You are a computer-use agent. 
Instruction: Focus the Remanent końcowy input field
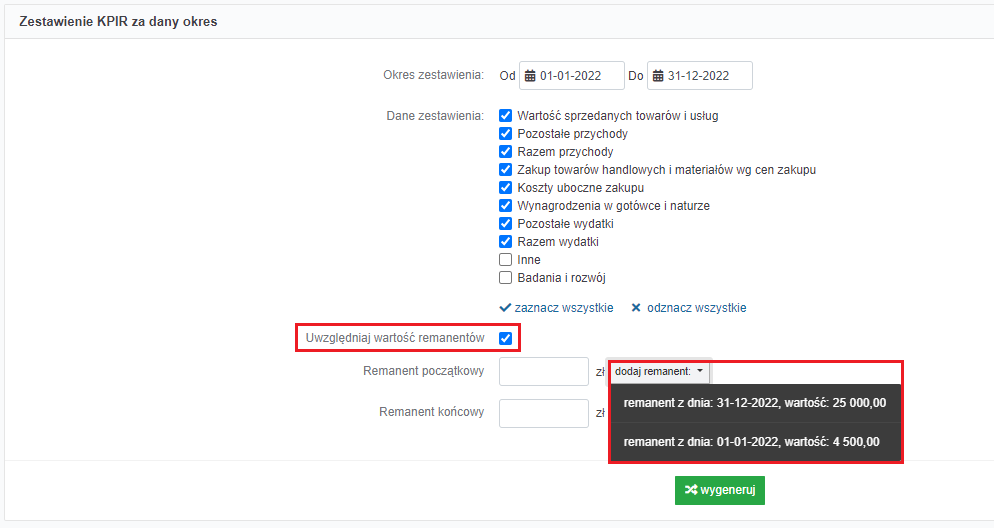[x=544, y=413]
